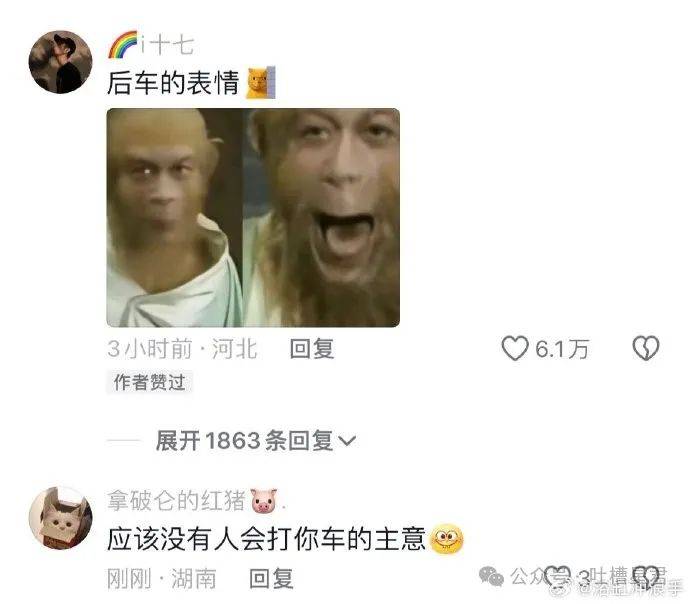The height and width of the screenshot is (604, 690).
Task: Open 拿破仑的红猪's cat avatar
Action: tap(60, 518)
